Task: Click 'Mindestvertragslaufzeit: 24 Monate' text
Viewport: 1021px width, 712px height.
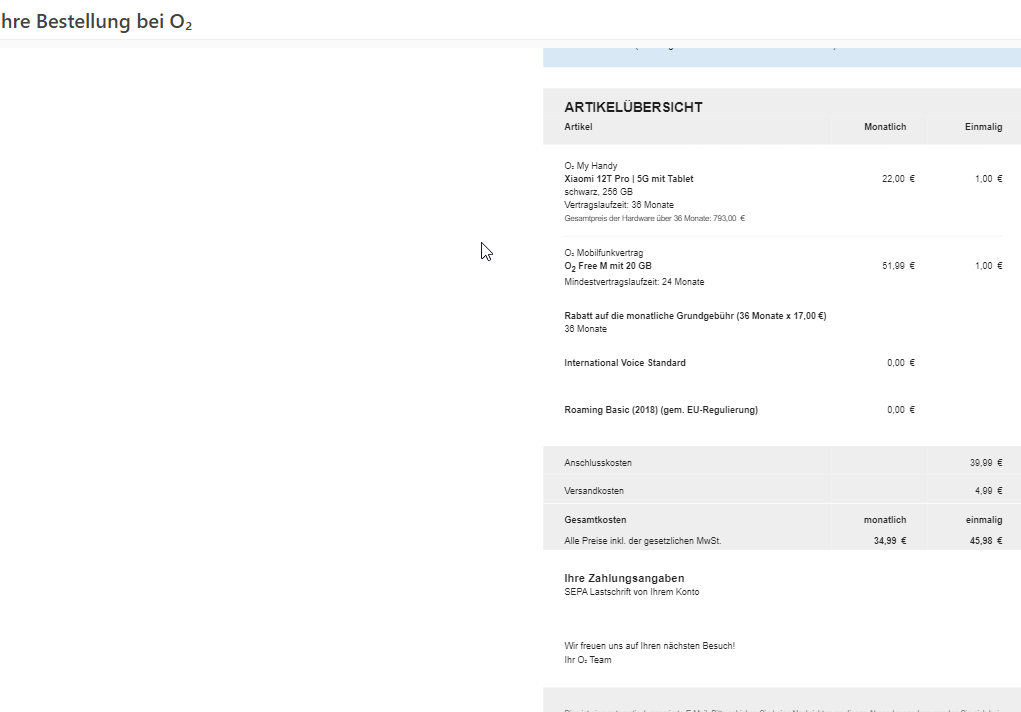Action: tap(634, 282)
